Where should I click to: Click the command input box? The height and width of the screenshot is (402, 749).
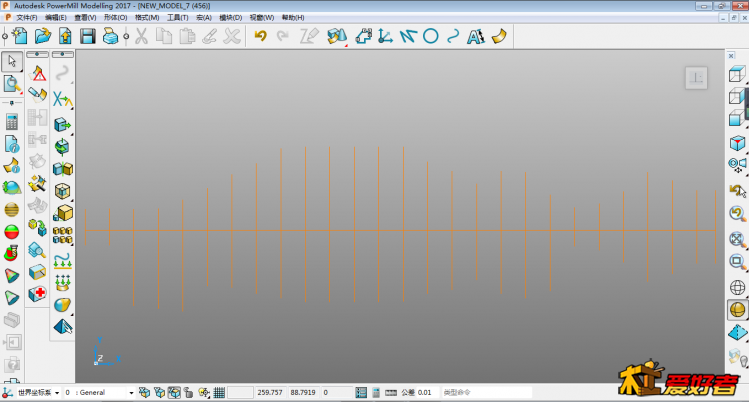[x=487, y=392]
